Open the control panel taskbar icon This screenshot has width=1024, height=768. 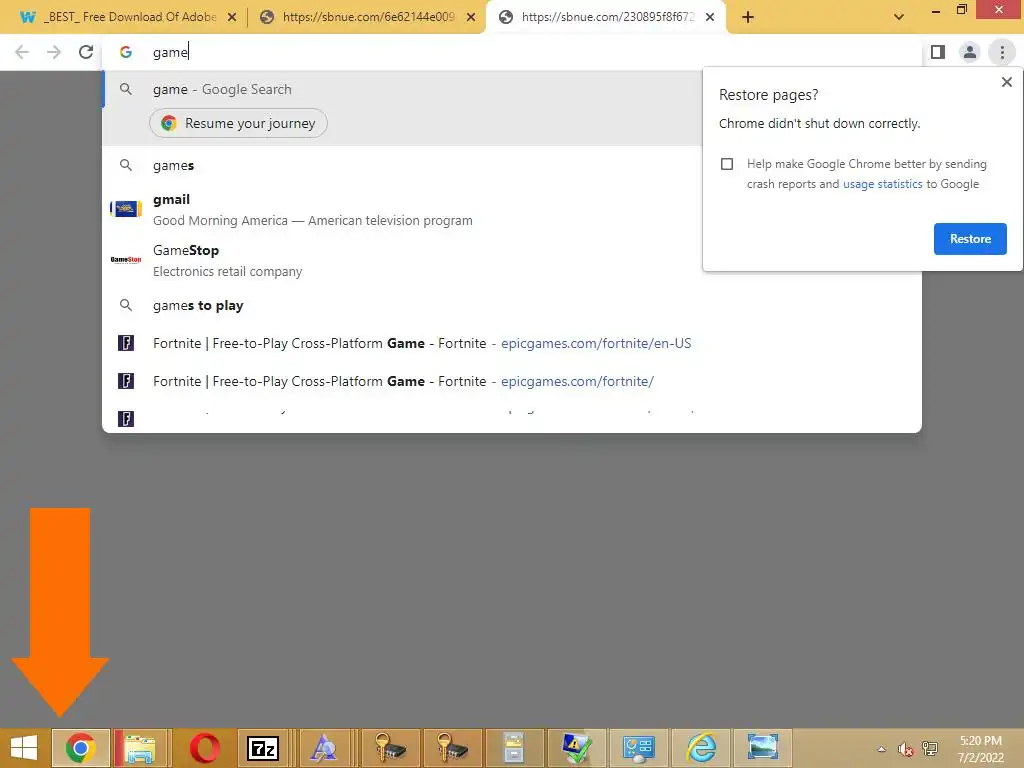639,748
